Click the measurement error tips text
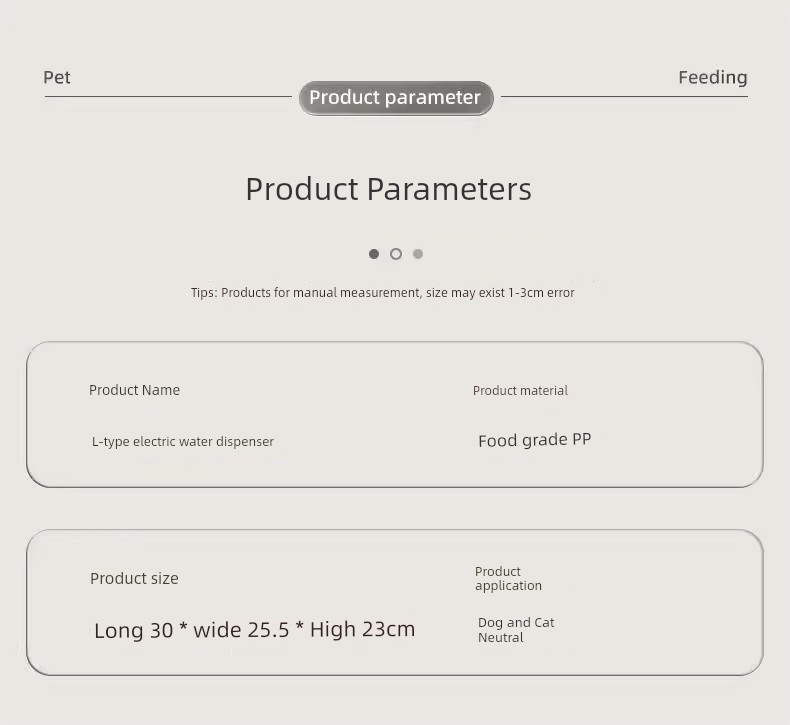Screen dimensions: 790x725 click(x=382, y=293)
